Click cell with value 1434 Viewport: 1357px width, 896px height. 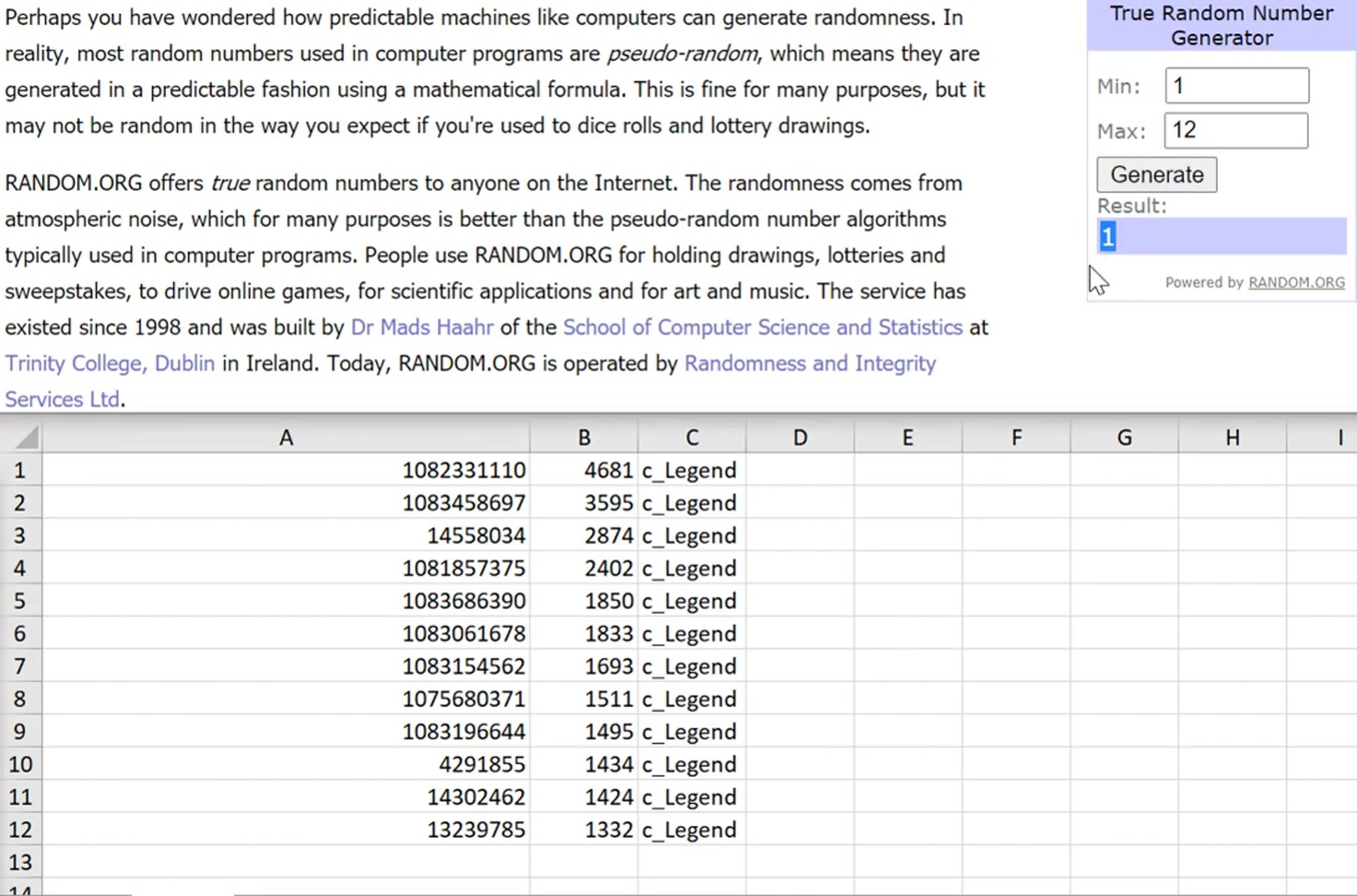pos(584,764)
